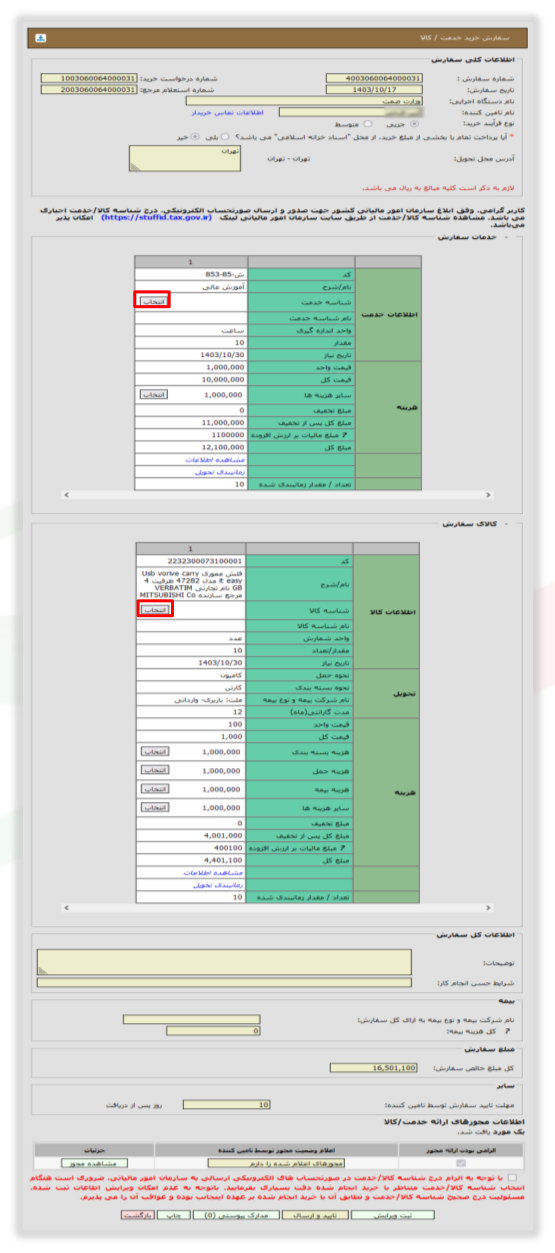Screen dimensions: 555x1253
Task: Click the شماره استعلام مرجع field
Action: click(89, 89)
